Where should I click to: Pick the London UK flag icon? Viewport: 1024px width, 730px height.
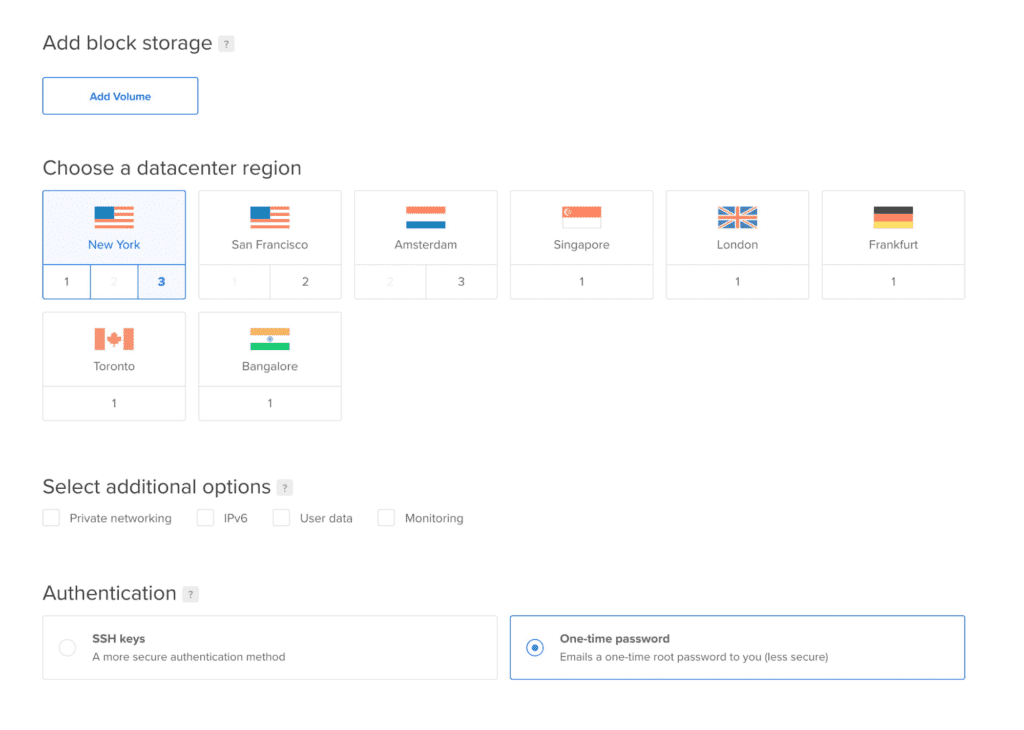coord(737,217)
